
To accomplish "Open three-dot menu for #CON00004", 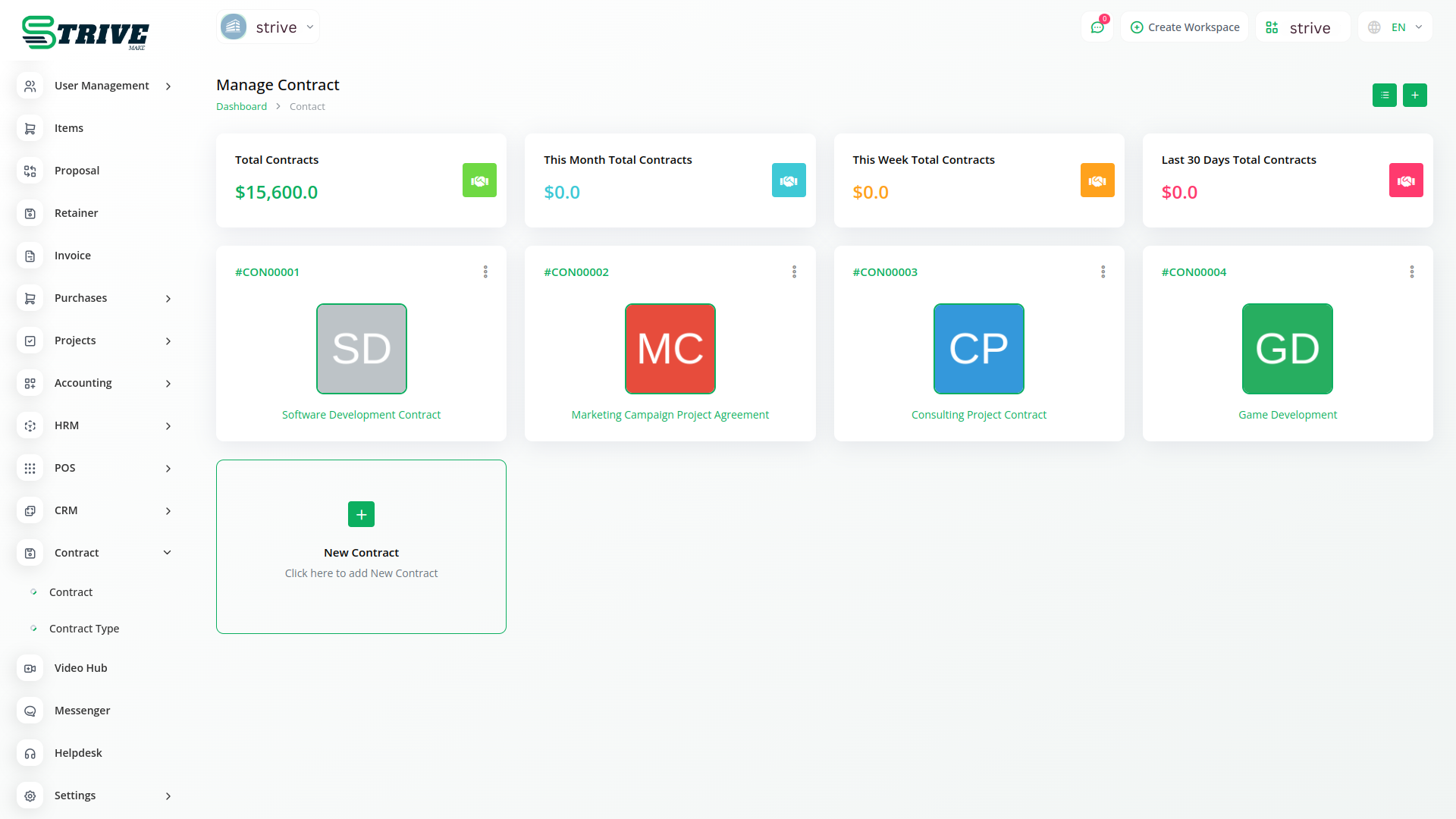I will pos(1411,271).
